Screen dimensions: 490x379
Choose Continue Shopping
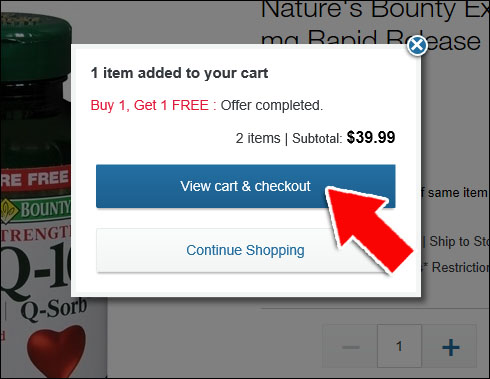point(246,250)
